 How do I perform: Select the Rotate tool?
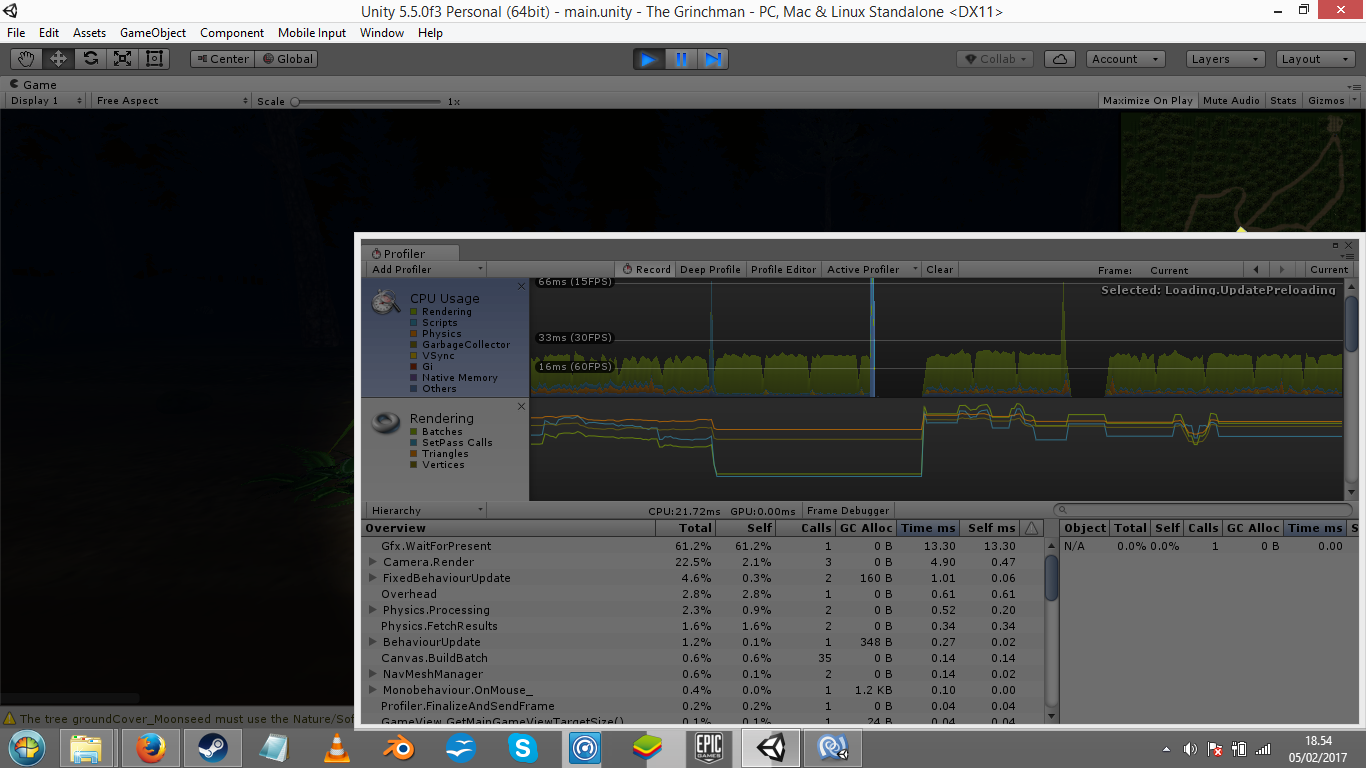point(90,59)
